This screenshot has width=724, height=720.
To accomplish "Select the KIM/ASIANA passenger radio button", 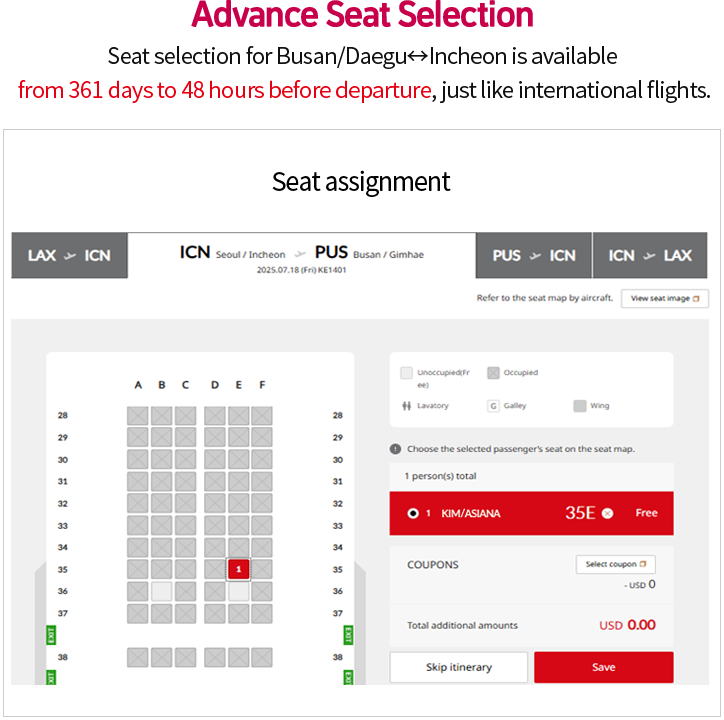I will (413, 513).
